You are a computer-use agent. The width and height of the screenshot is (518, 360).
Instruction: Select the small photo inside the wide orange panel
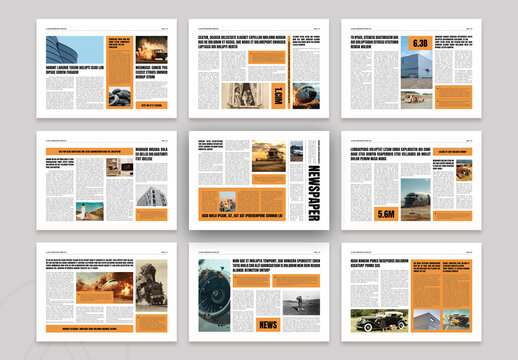[227, 201]
